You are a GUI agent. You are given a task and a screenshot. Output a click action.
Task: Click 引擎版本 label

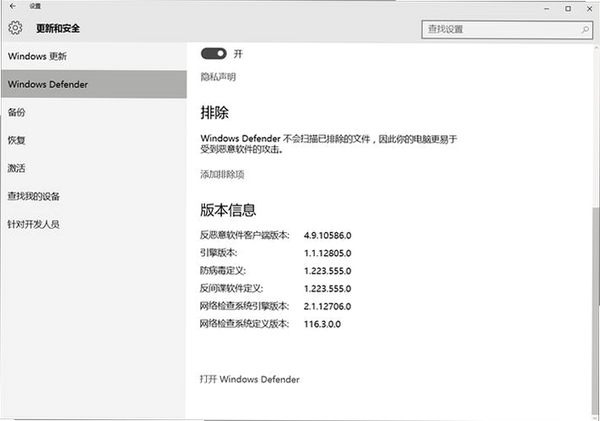[218, 253]
